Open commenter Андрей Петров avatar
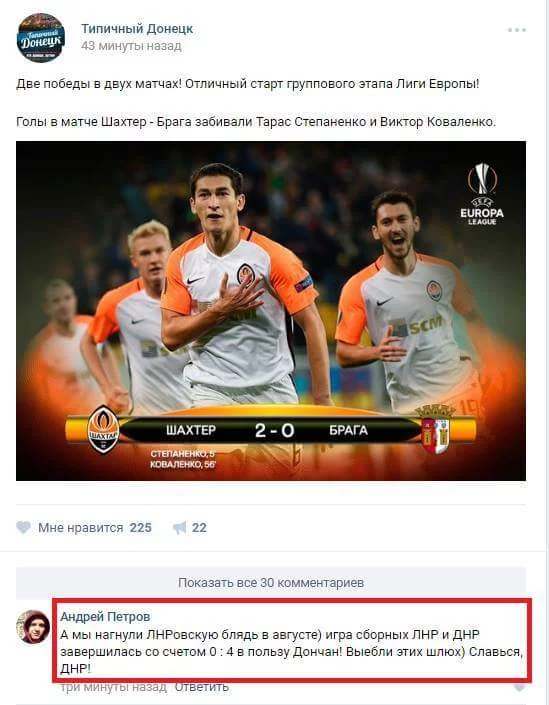The width and height of the screenshot is (549, 705). pyautogui.click(x=33, y=627)
